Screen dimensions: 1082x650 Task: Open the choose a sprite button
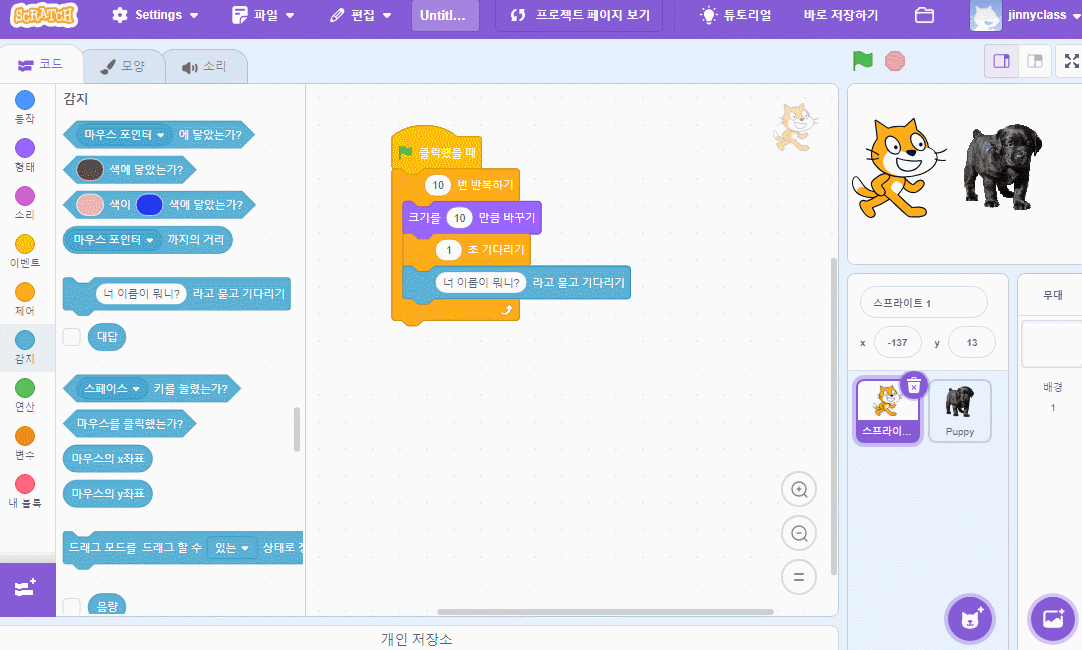[x=970, y=618]
